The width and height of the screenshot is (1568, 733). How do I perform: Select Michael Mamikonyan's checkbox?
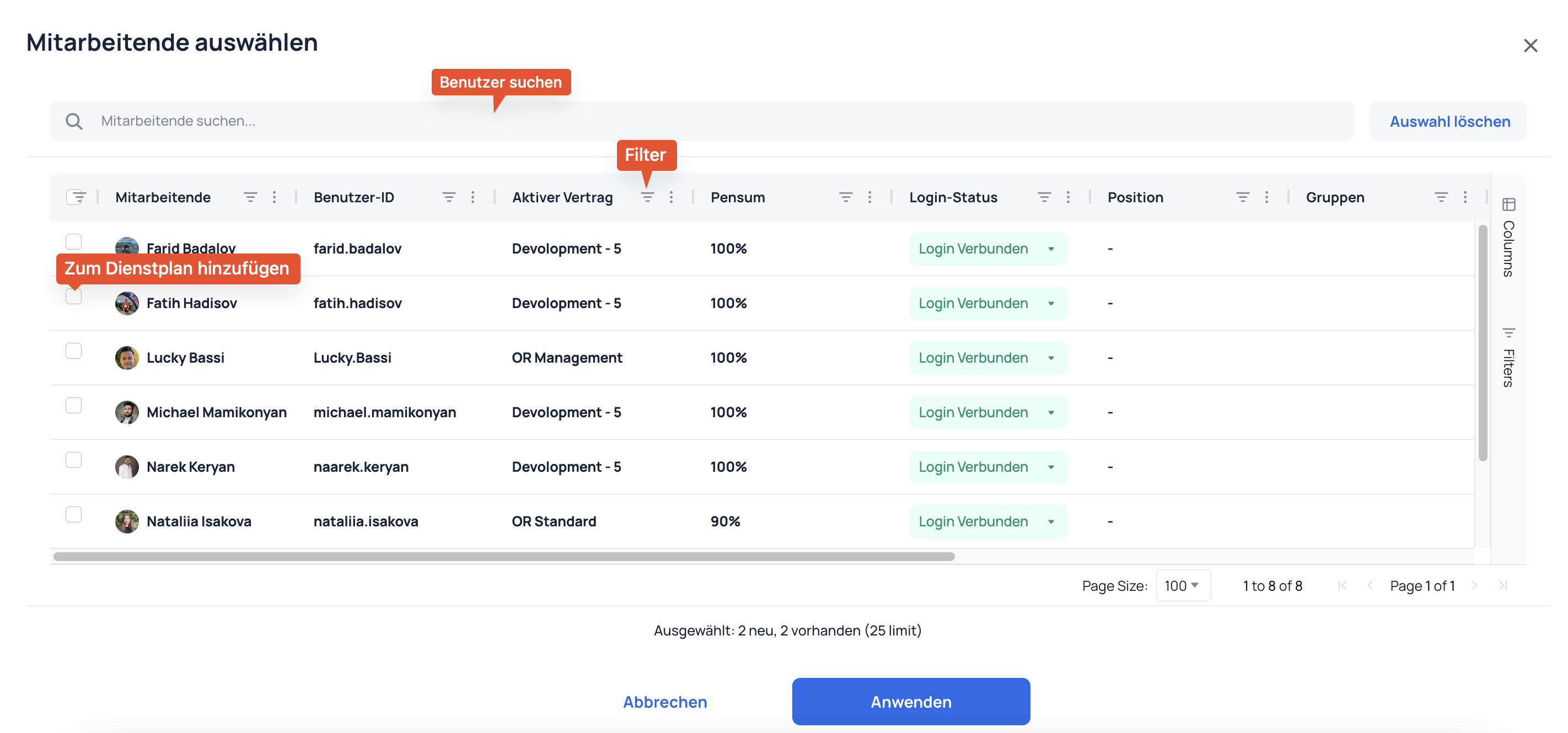(x=74, y=405)
